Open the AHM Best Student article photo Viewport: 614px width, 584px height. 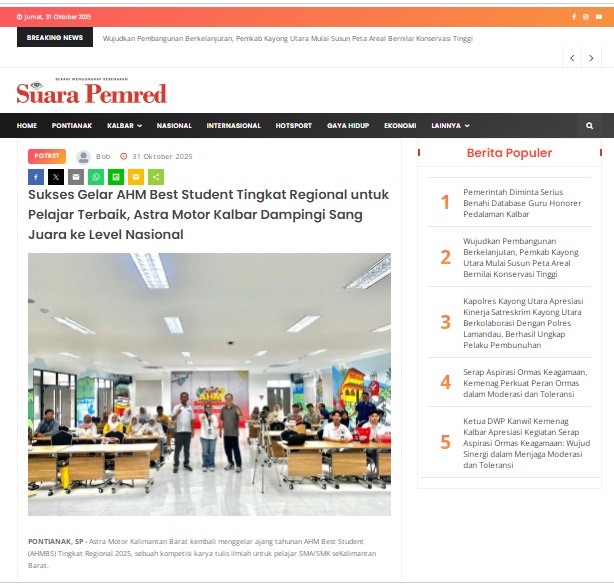(209, 385)
